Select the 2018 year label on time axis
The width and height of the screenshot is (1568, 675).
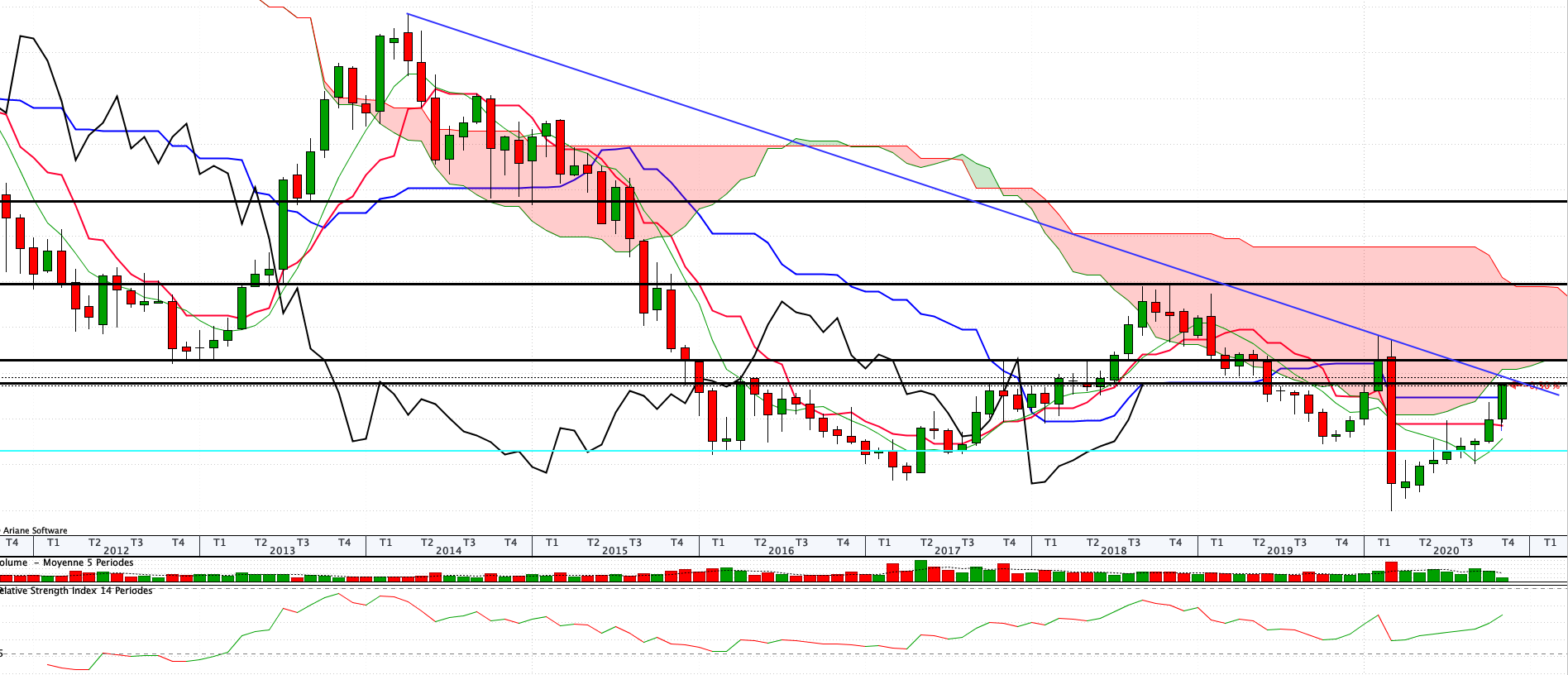coord(1113,551)
